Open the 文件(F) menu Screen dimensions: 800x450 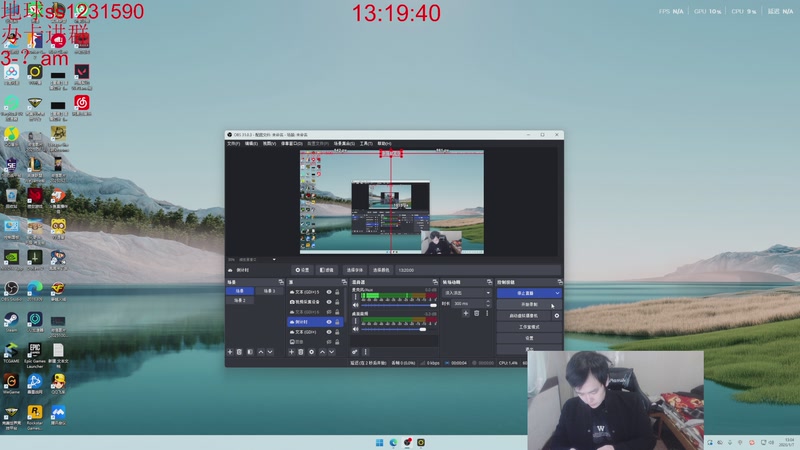[x=234, y=144]
